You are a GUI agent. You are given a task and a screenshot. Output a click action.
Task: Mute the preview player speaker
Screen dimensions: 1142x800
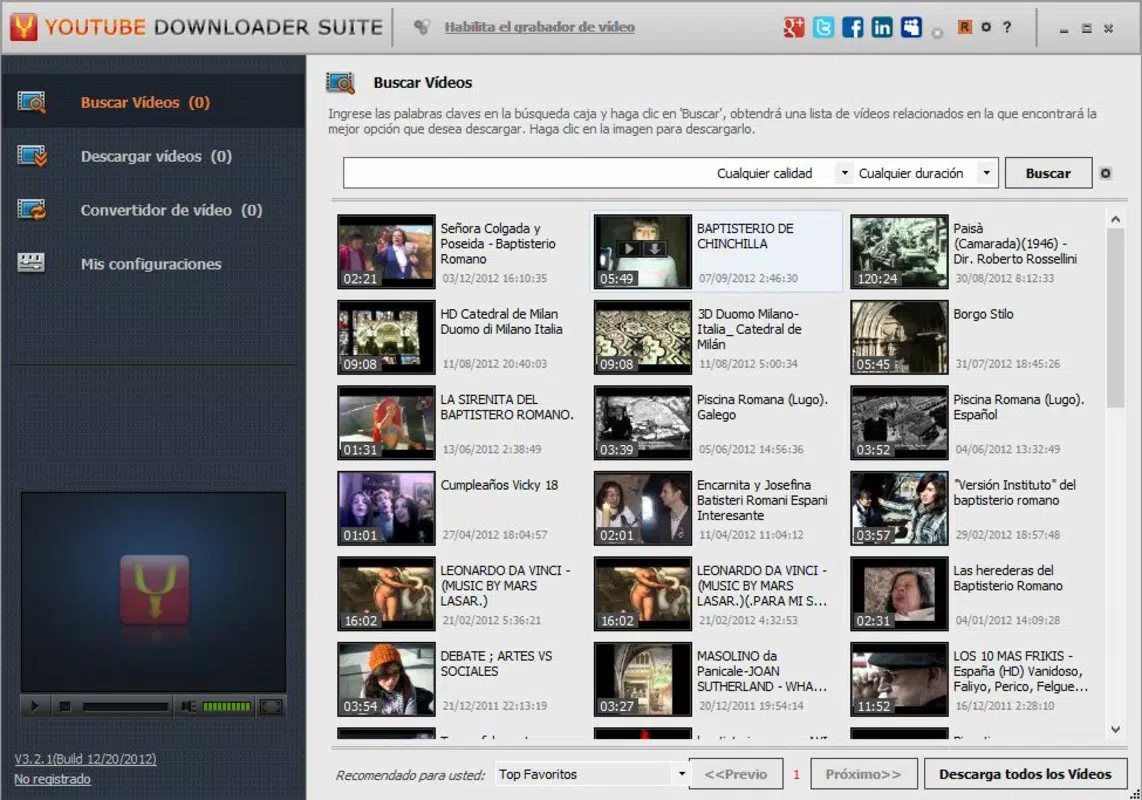188,706
